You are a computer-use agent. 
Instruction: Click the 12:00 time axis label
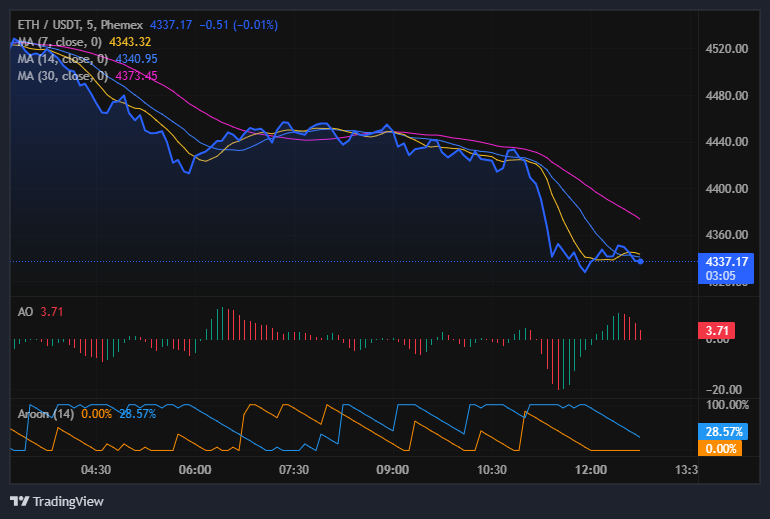591,470
